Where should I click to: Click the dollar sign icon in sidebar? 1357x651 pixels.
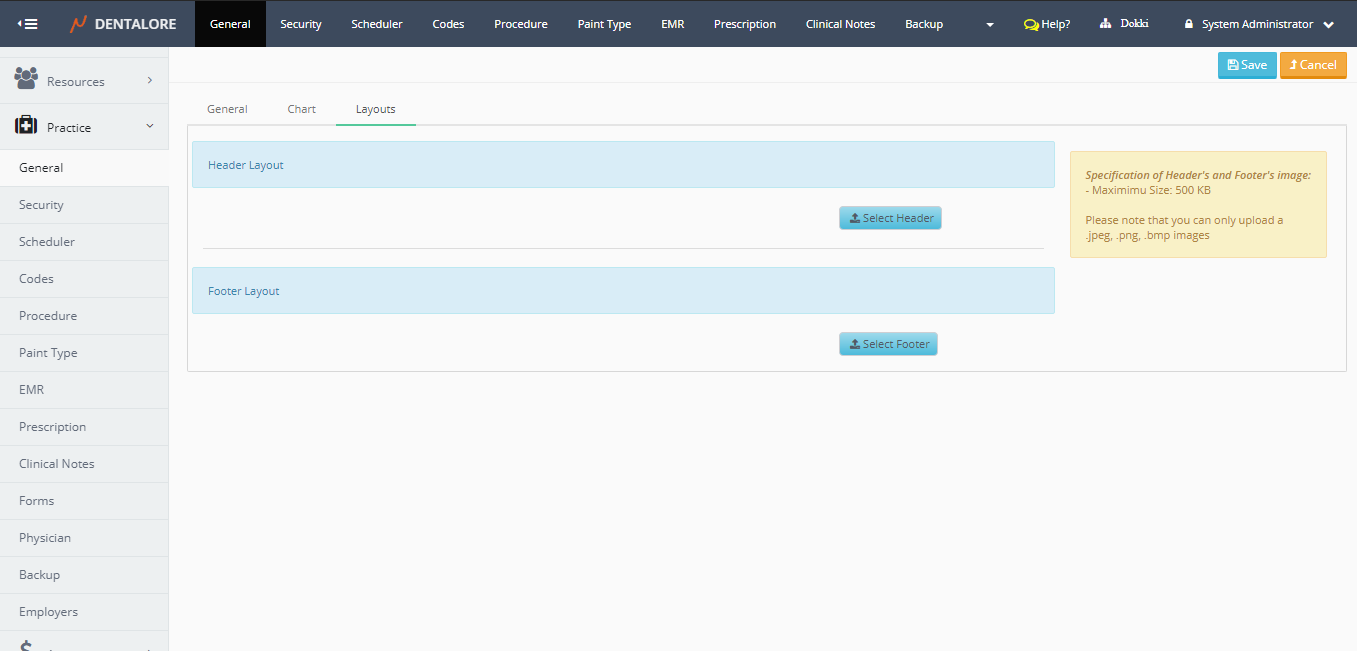point(27,645)
